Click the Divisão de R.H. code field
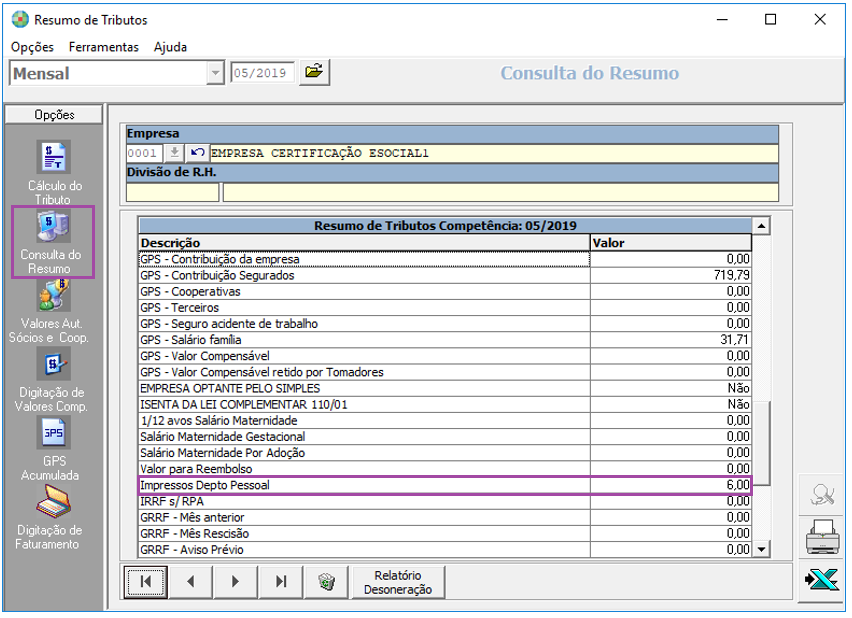The width and height of the screenshot is (852, 618). 172,192
